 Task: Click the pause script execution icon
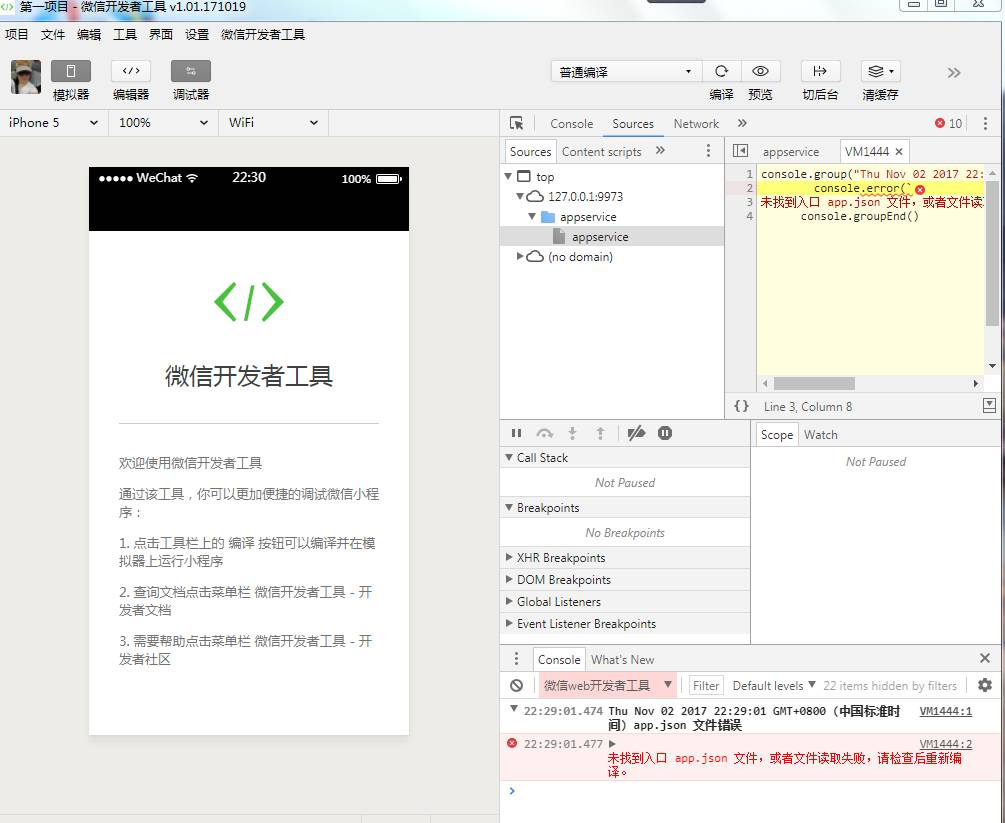click(x=516, y=433)
